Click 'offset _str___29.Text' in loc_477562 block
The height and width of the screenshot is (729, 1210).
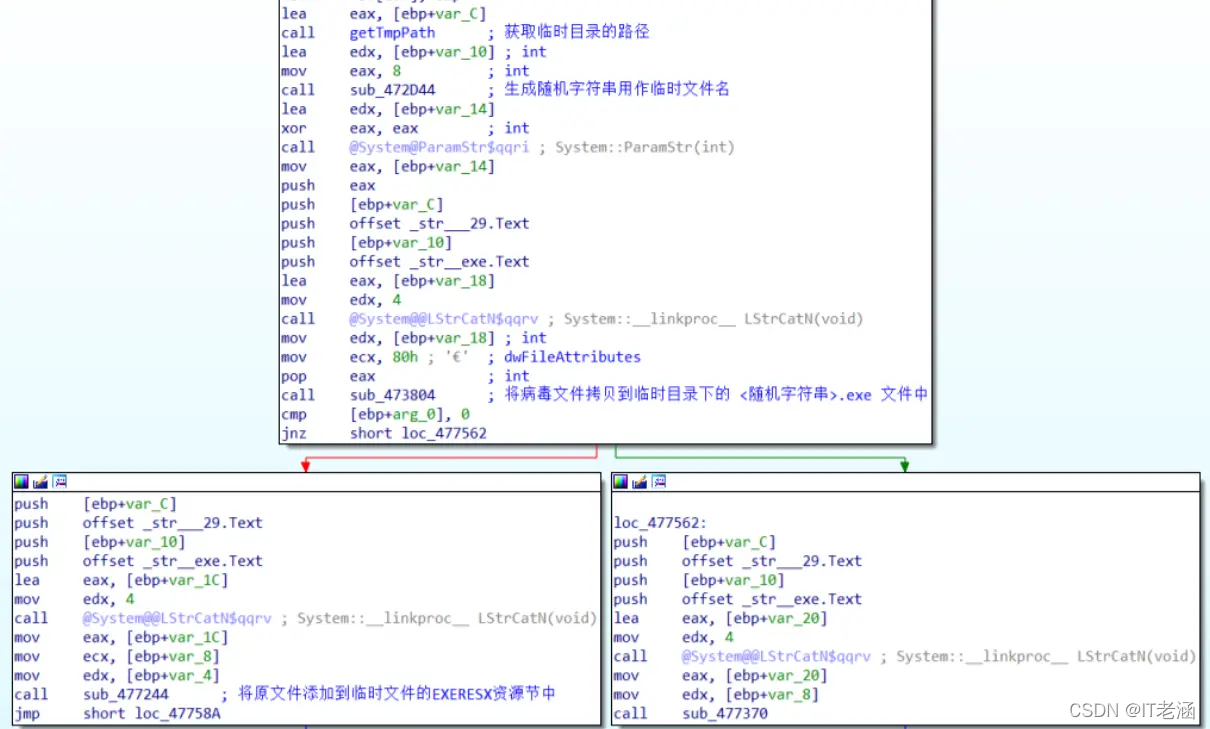pos(772,561)
